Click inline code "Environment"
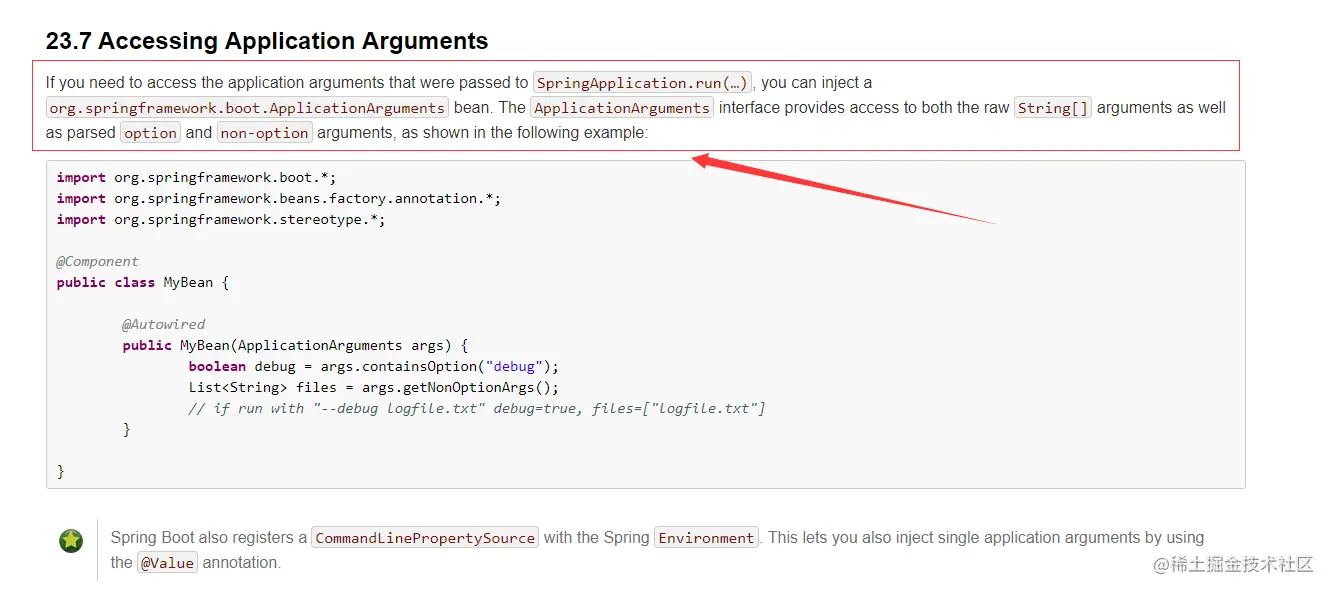Image resolution: width=1332 pixels, height=593 pixels. [707, 538]
